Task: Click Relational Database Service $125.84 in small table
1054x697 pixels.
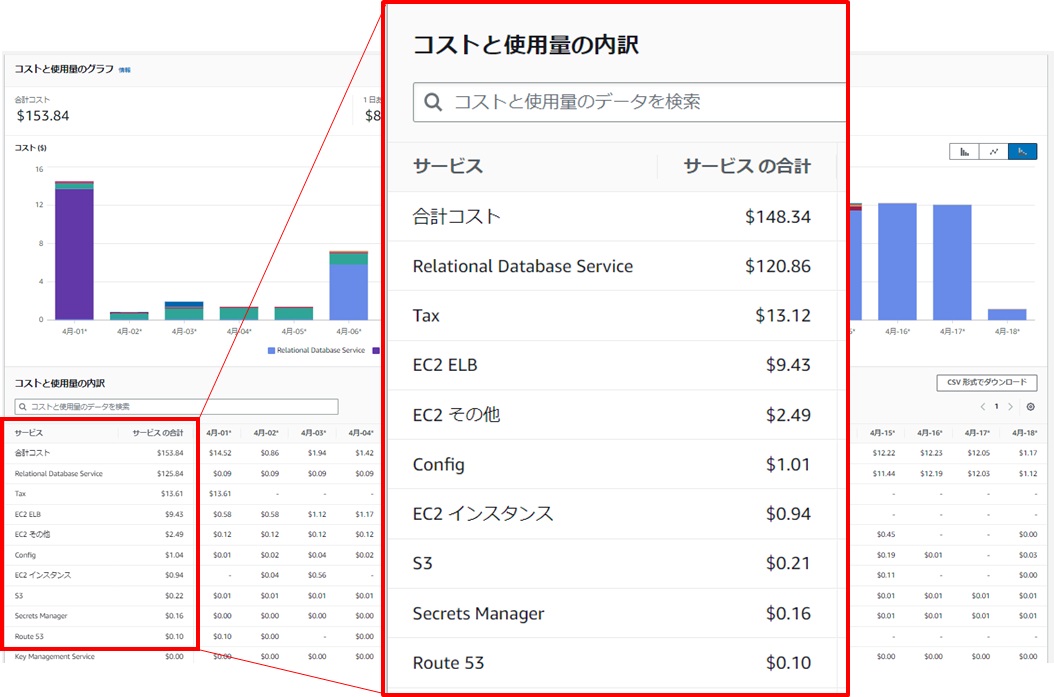Action: 170,473
